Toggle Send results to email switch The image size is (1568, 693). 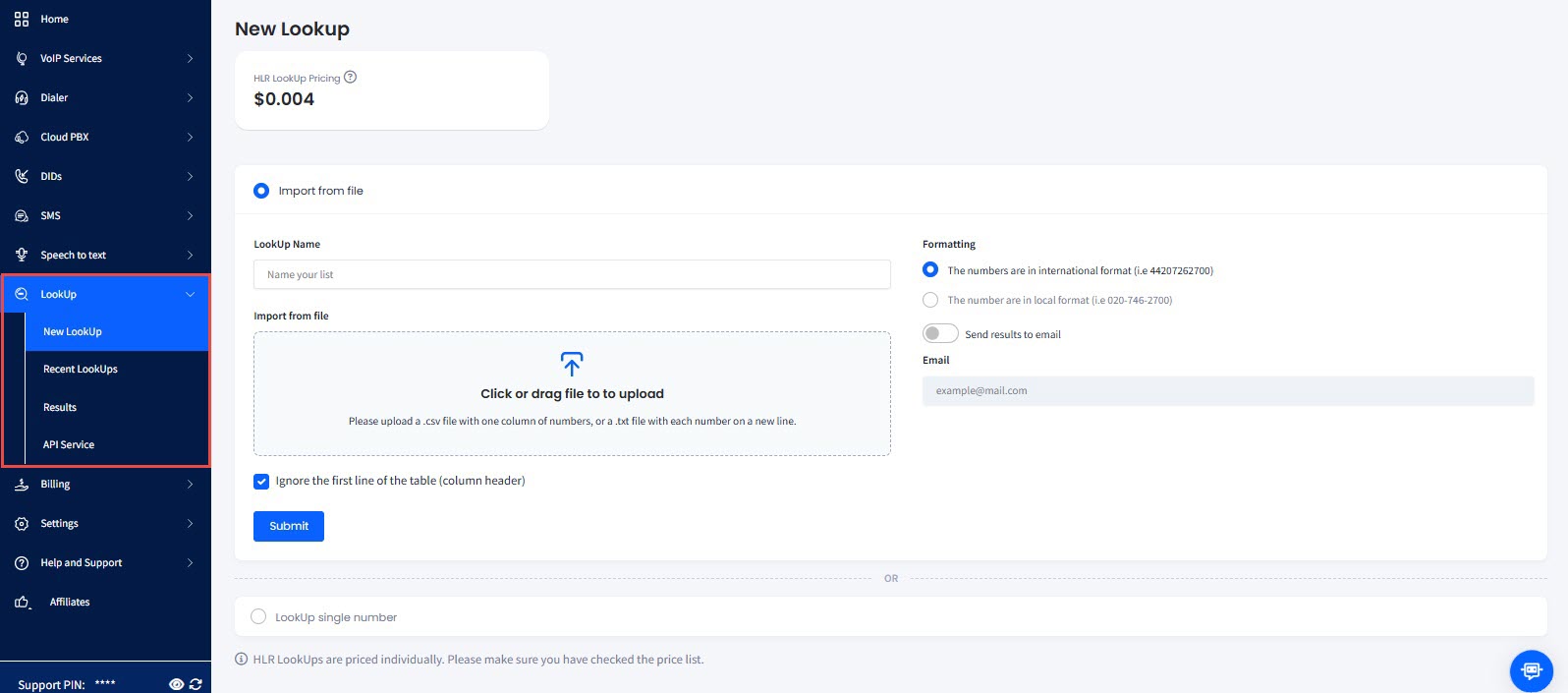tap(940, 333)
